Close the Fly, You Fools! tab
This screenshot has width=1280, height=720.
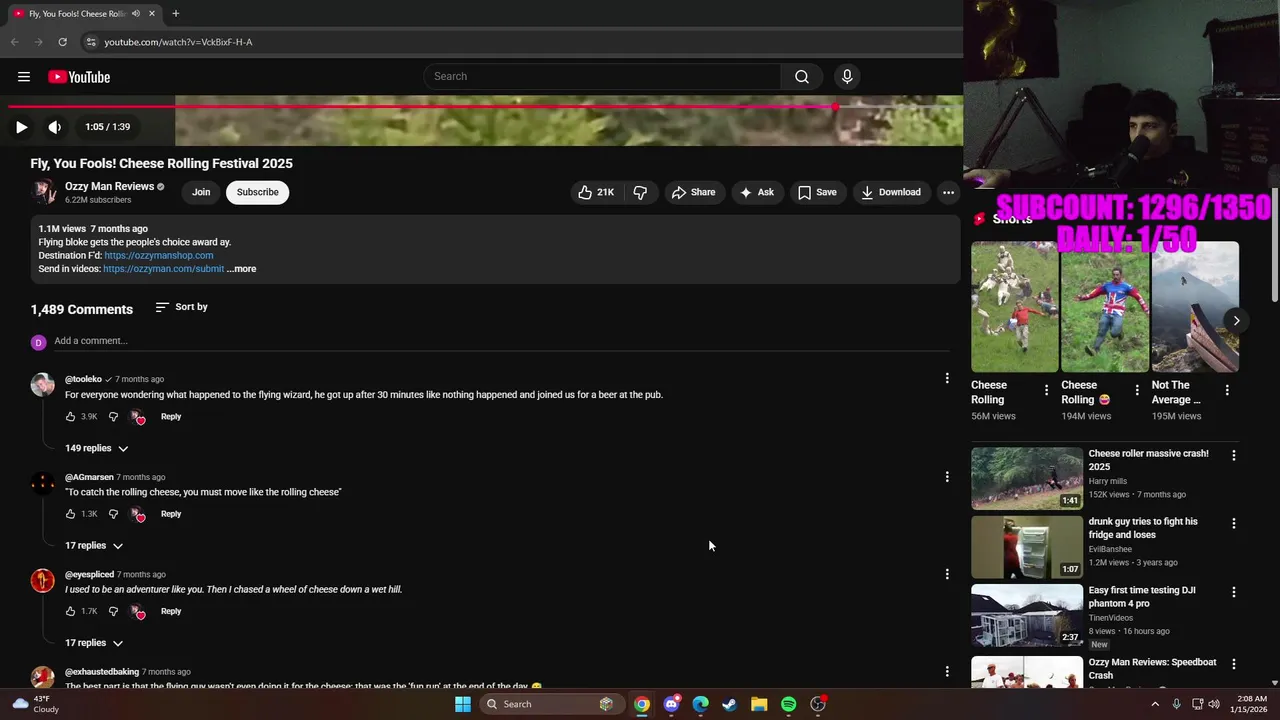point(152,14)
